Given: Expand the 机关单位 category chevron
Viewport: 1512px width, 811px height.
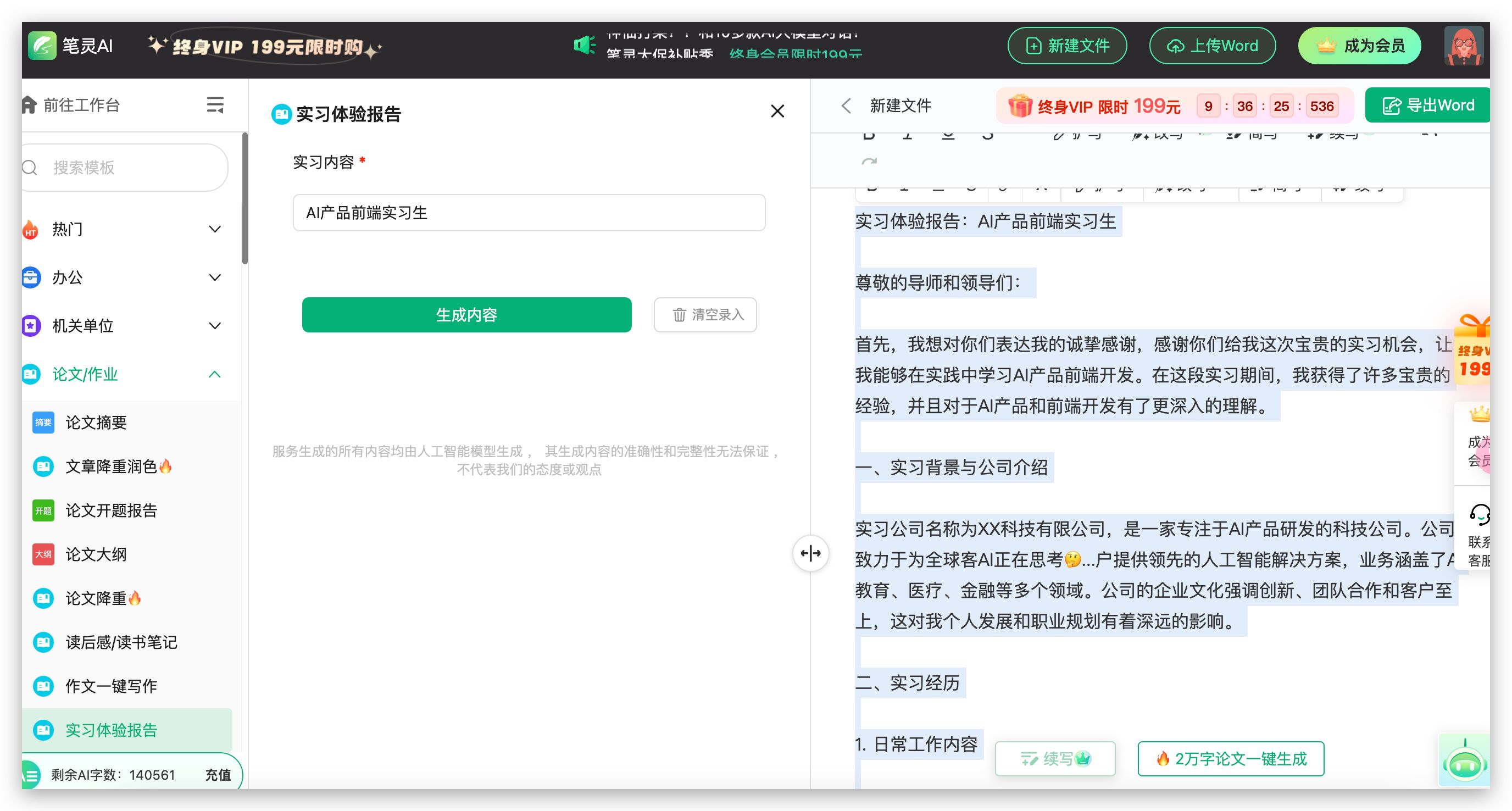Looking at the screenshot, I should 215,326.
